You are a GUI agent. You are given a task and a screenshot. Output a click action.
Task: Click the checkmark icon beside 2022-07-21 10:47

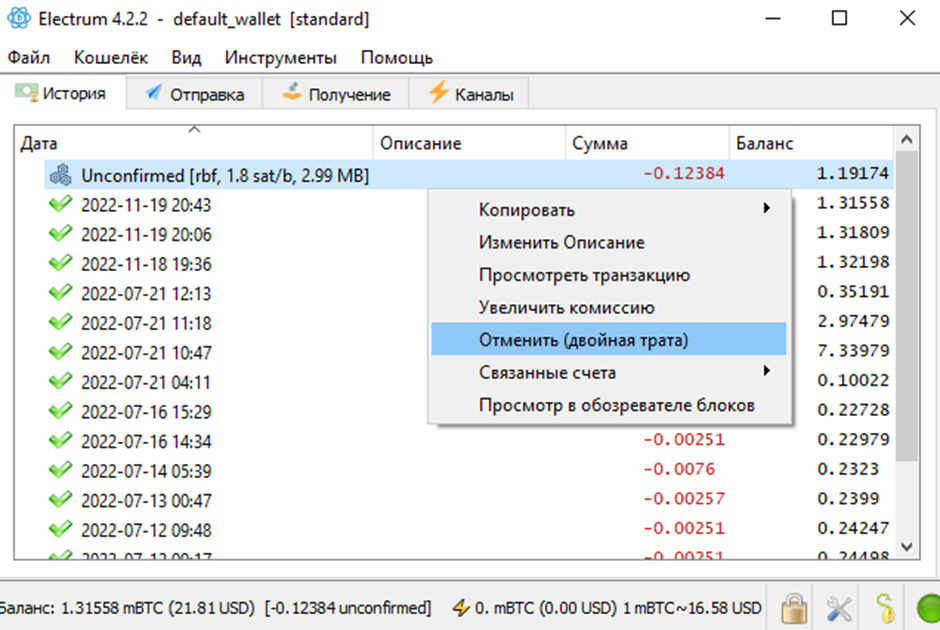click(x=61, y=352)
